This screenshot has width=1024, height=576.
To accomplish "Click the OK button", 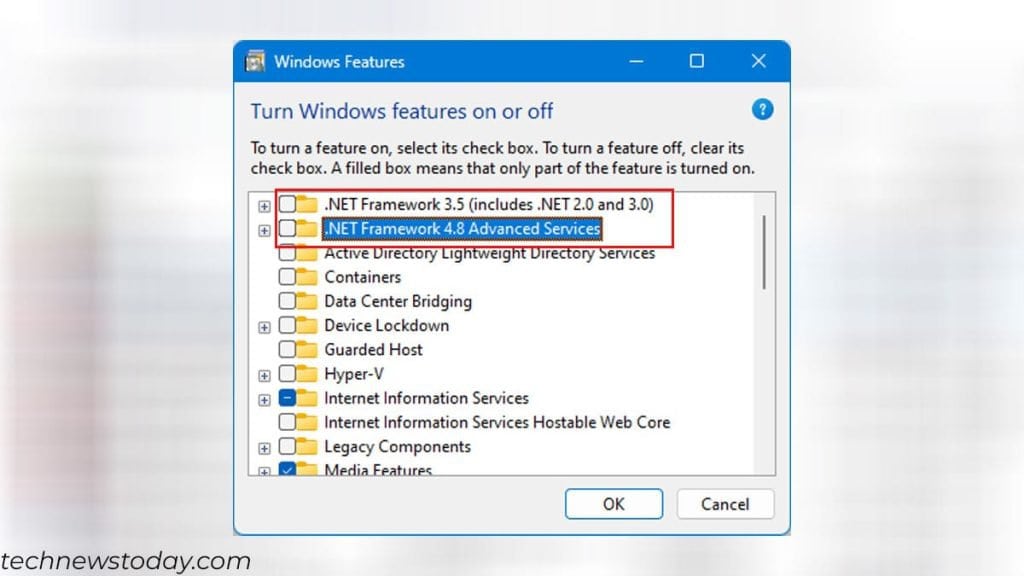I will pos(613,504).
